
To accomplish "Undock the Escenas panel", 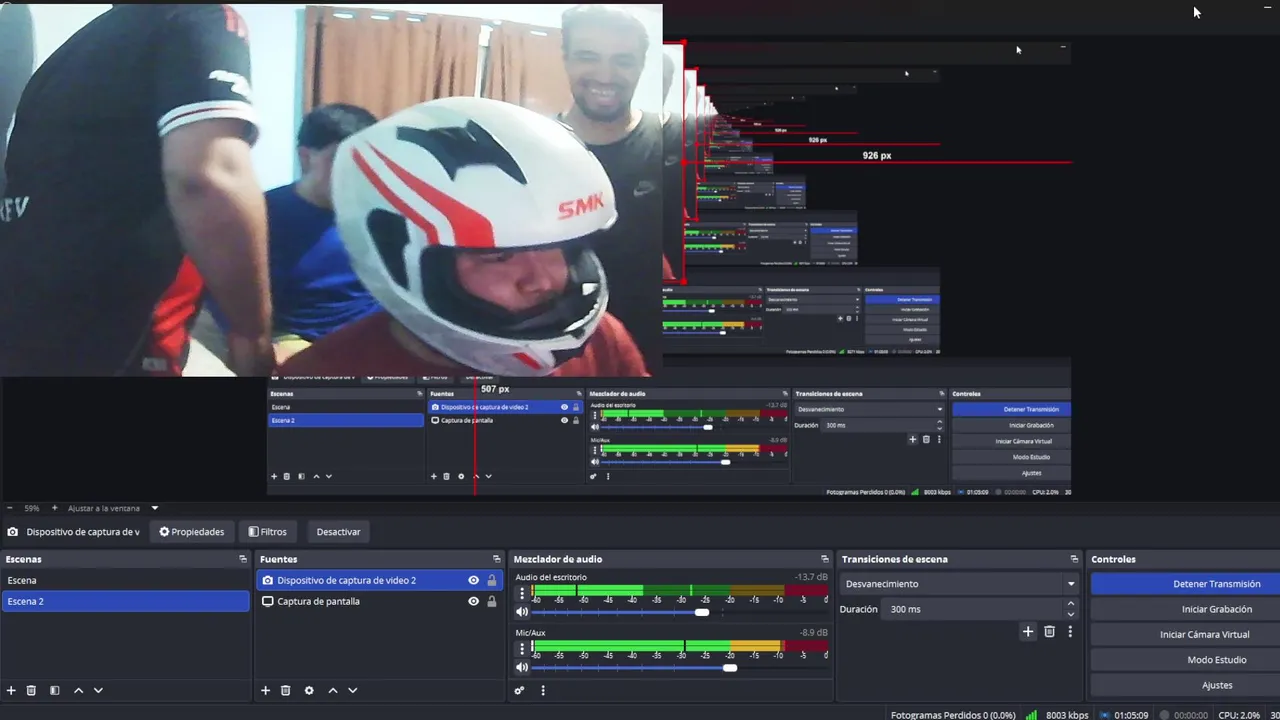I will 243,559.
